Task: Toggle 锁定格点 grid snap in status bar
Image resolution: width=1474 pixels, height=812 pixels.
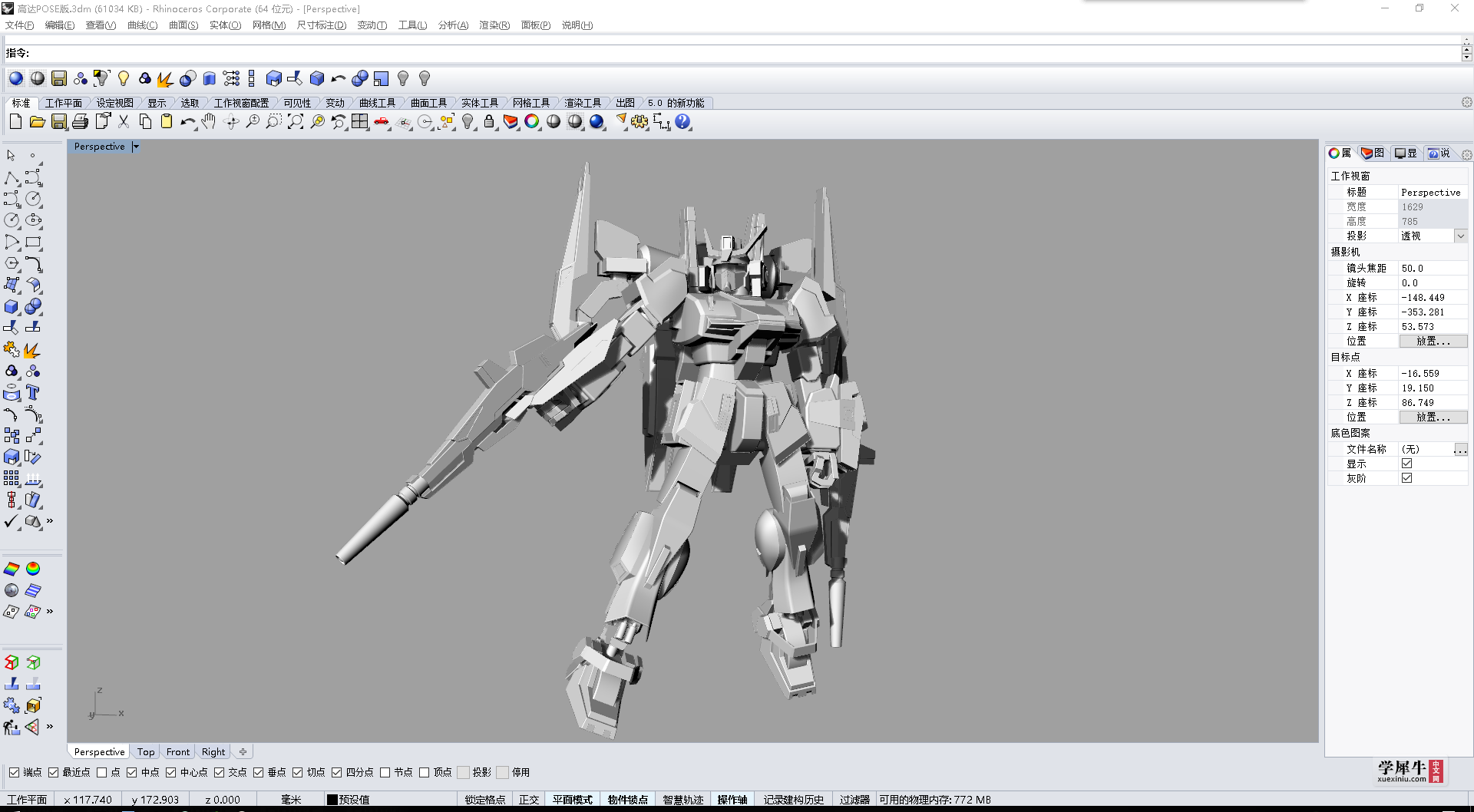Action: tap(484, 800)
